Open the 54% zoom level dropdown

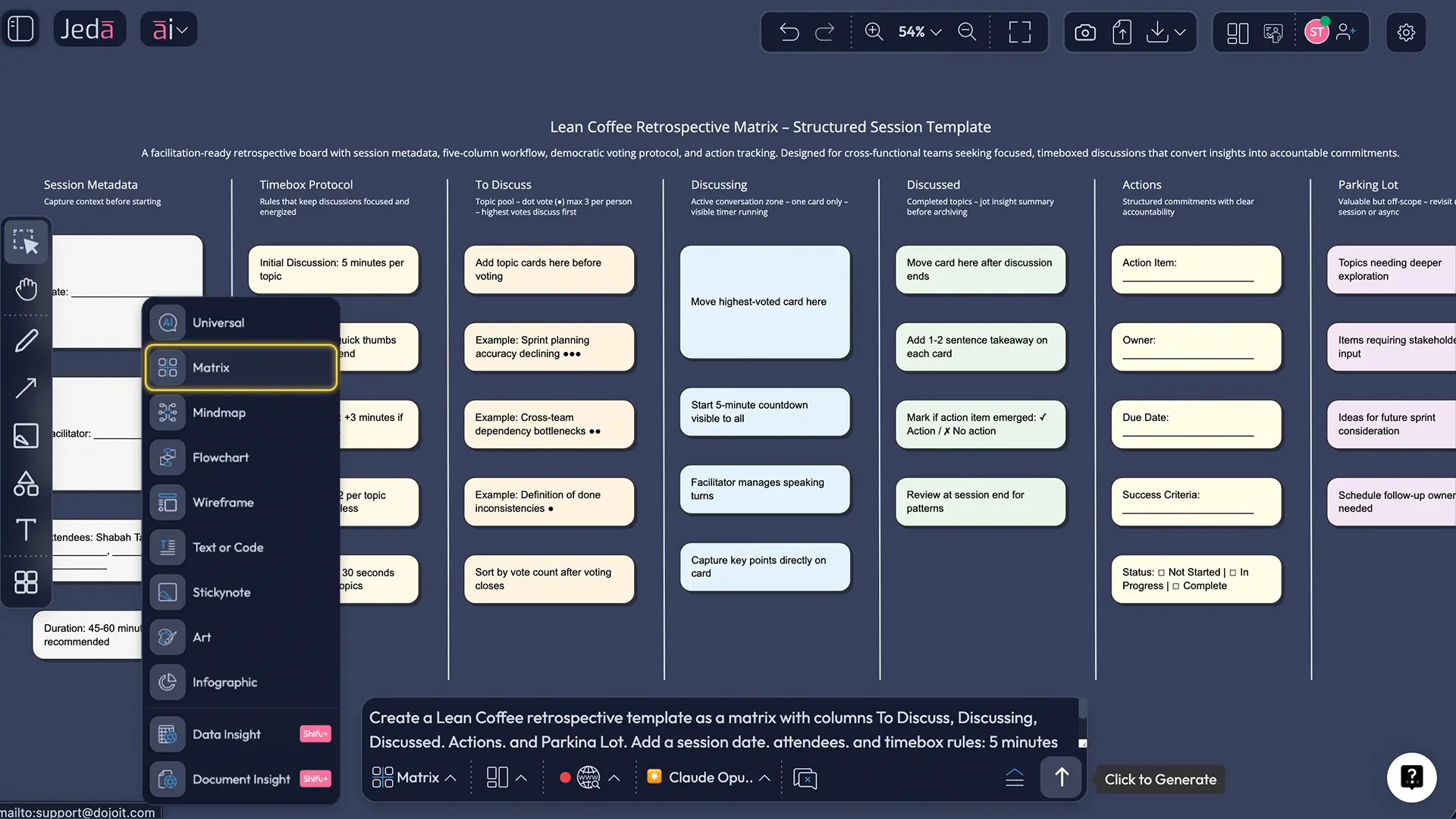point(920,32)
